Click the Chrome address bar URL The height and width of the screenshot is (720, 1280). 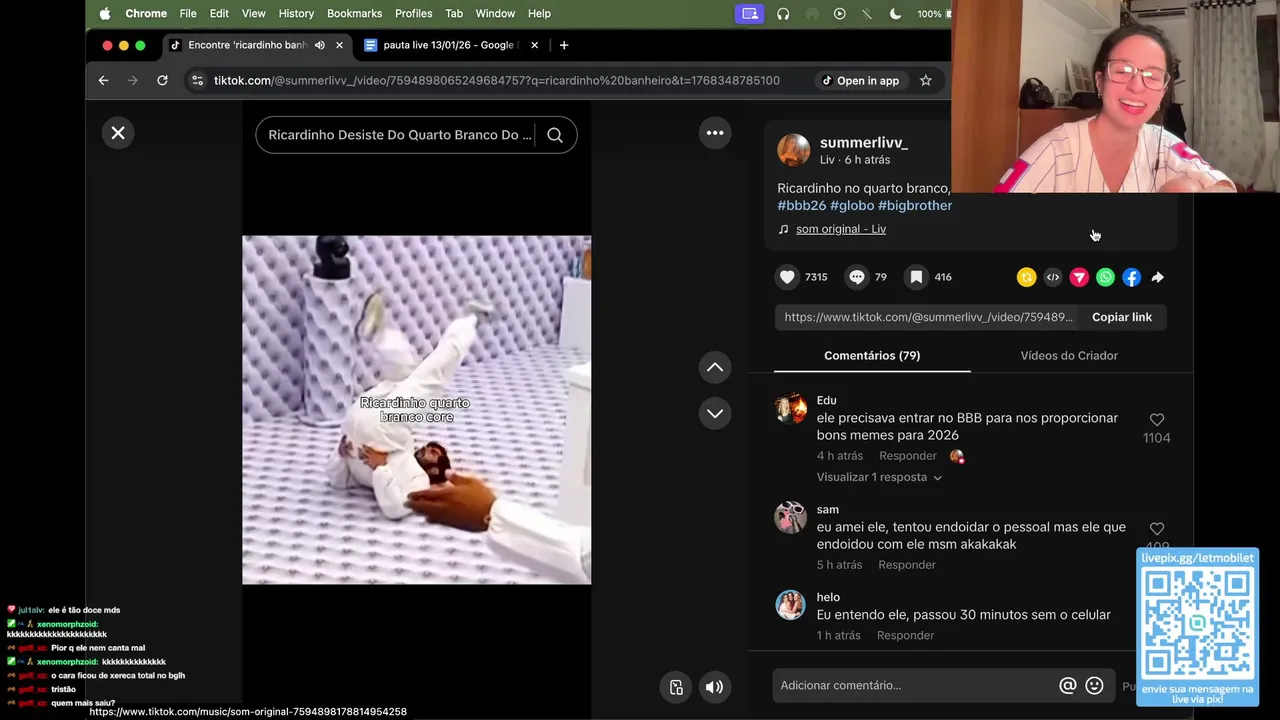(497, 80)
